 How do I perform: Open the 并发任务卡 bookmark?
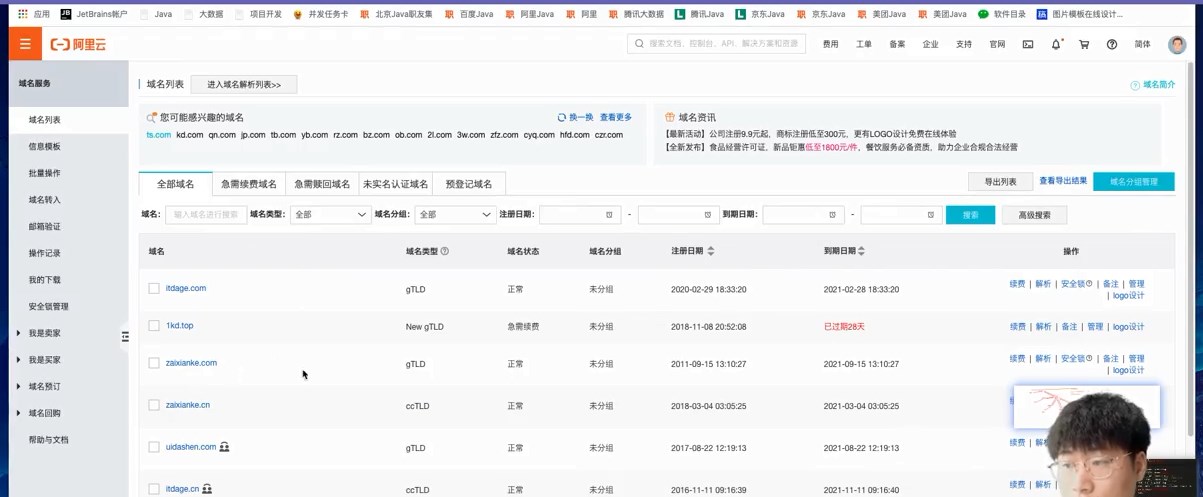pos(320,14)
